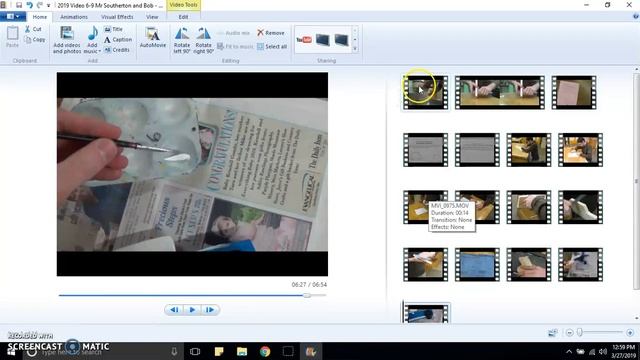The height and width of the screenshot is (360, 640).
Task: Add a Caption to the clip
Action: tap(118, 40)
